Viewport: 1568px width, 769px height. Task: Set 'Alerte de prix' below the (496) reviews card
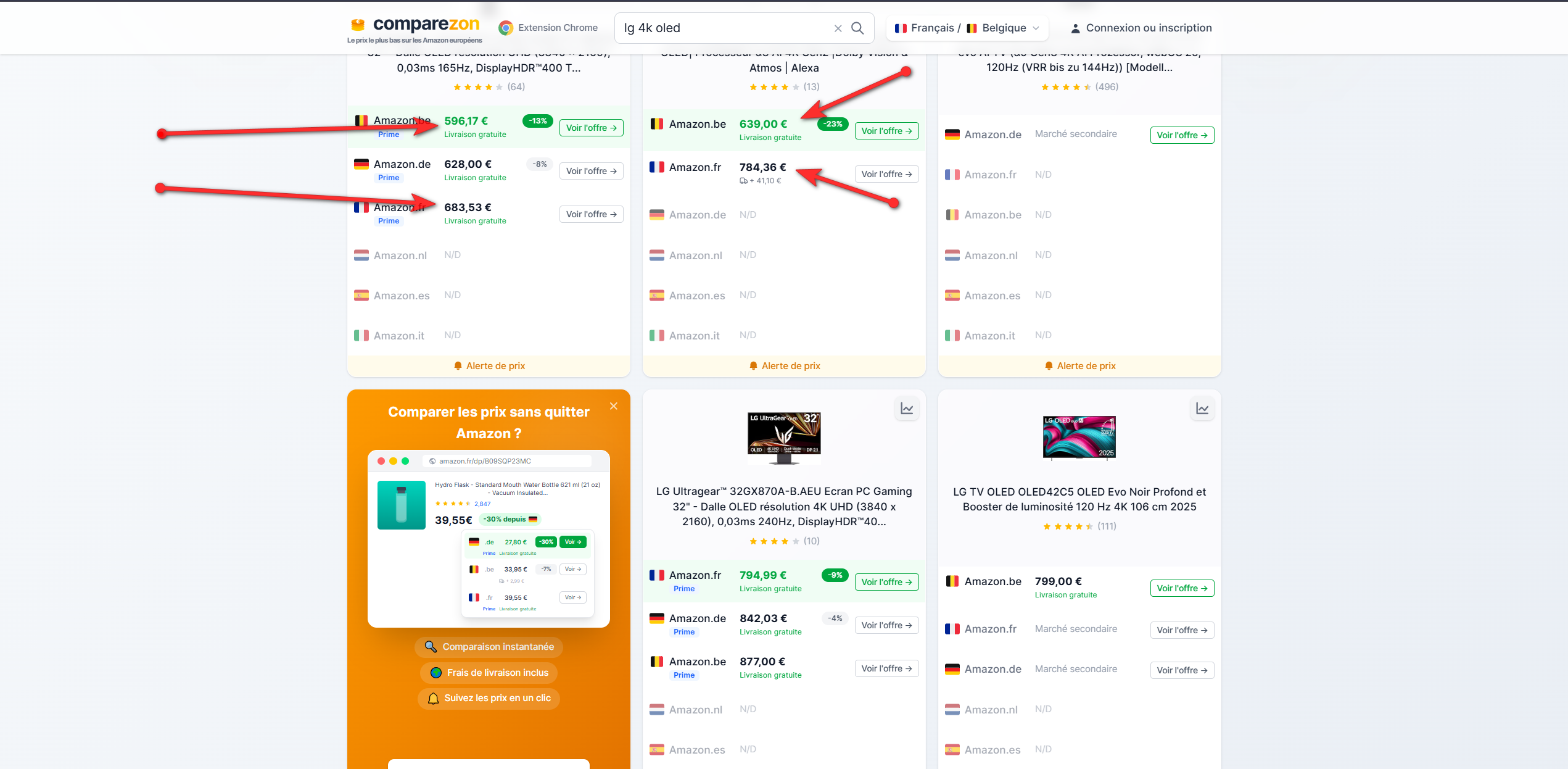[x=1080, y=366]
